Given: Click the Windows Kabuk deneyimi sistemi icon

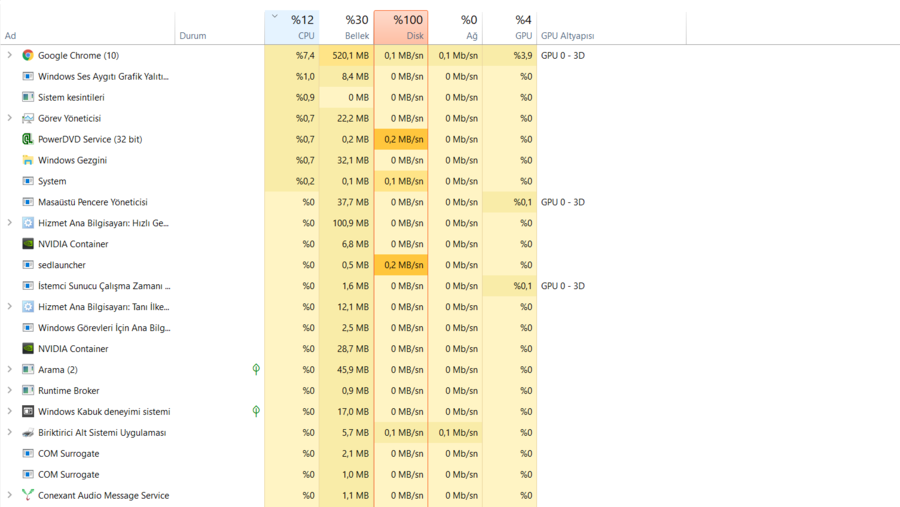Looking at the screenshot, I should [x=28, y=412].
